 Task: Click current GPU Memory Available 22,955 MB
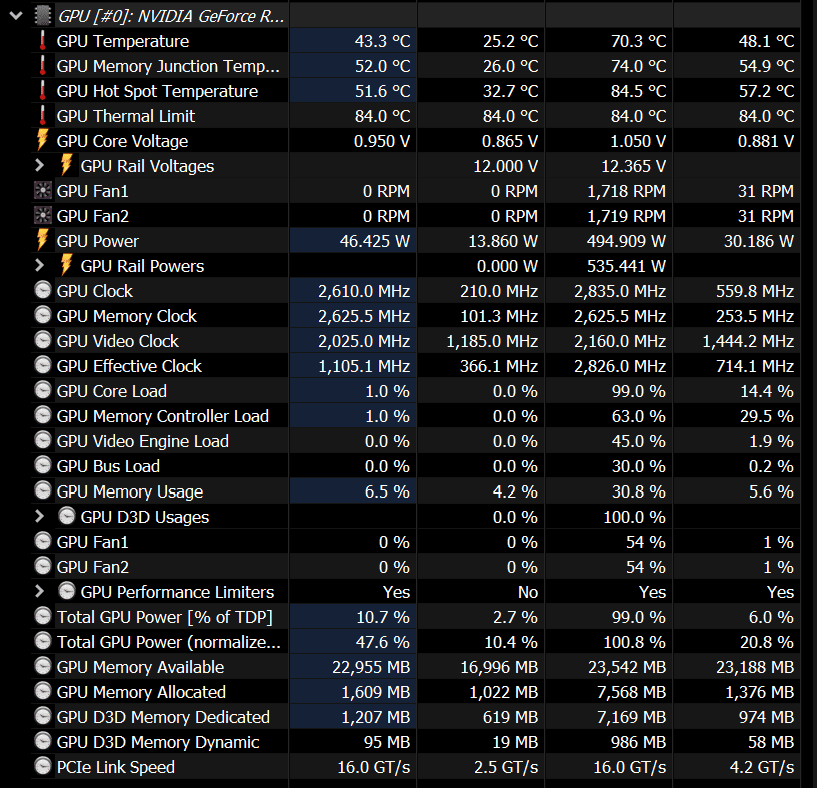[371, 667]
